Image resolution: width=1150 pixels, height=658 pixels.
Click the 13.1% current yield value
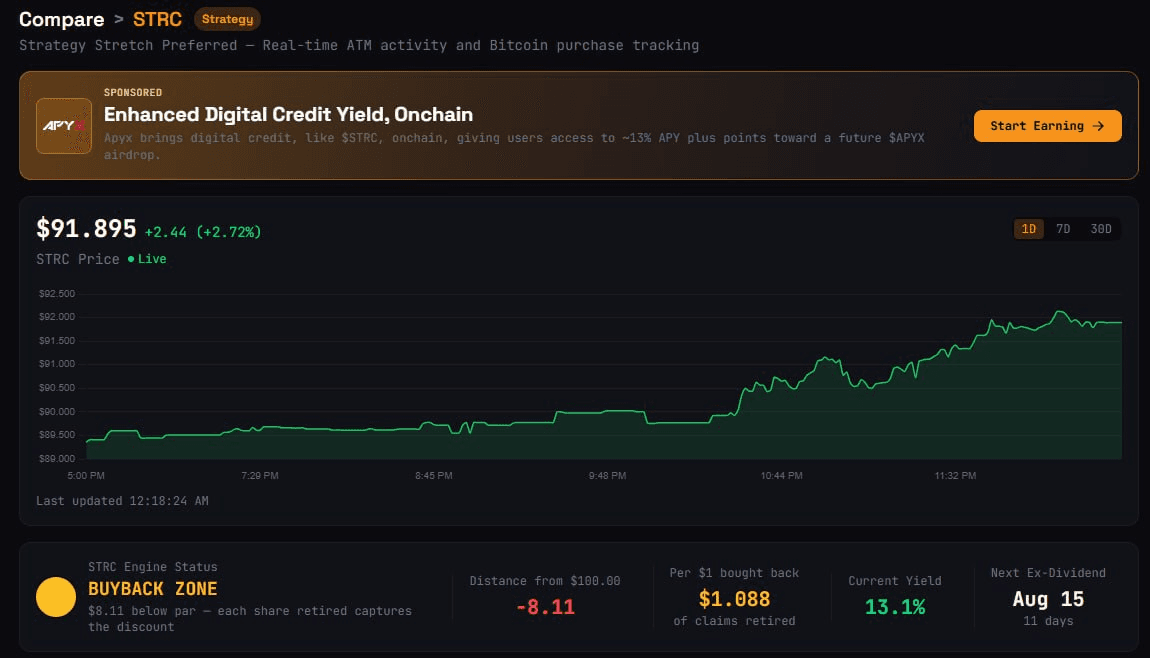click(x=895, y=607)
